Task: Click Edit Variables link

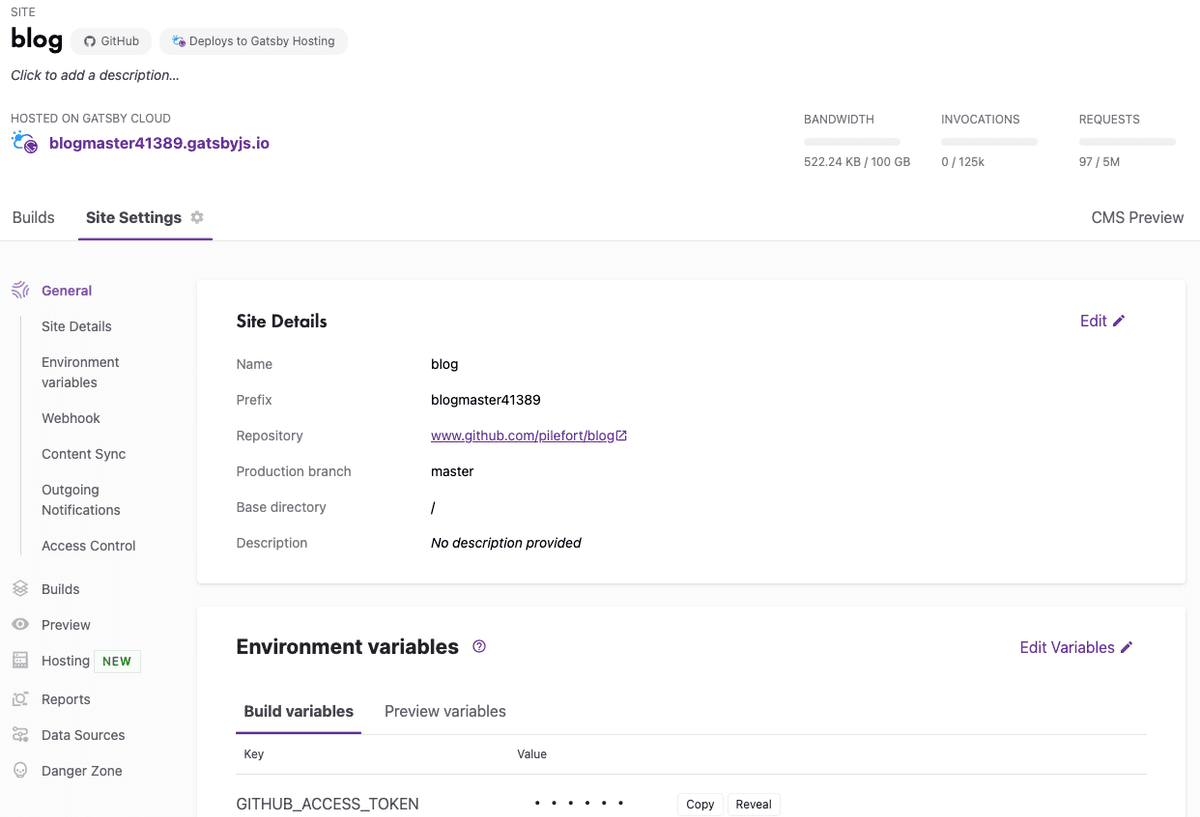Action: click(1076, 647)
